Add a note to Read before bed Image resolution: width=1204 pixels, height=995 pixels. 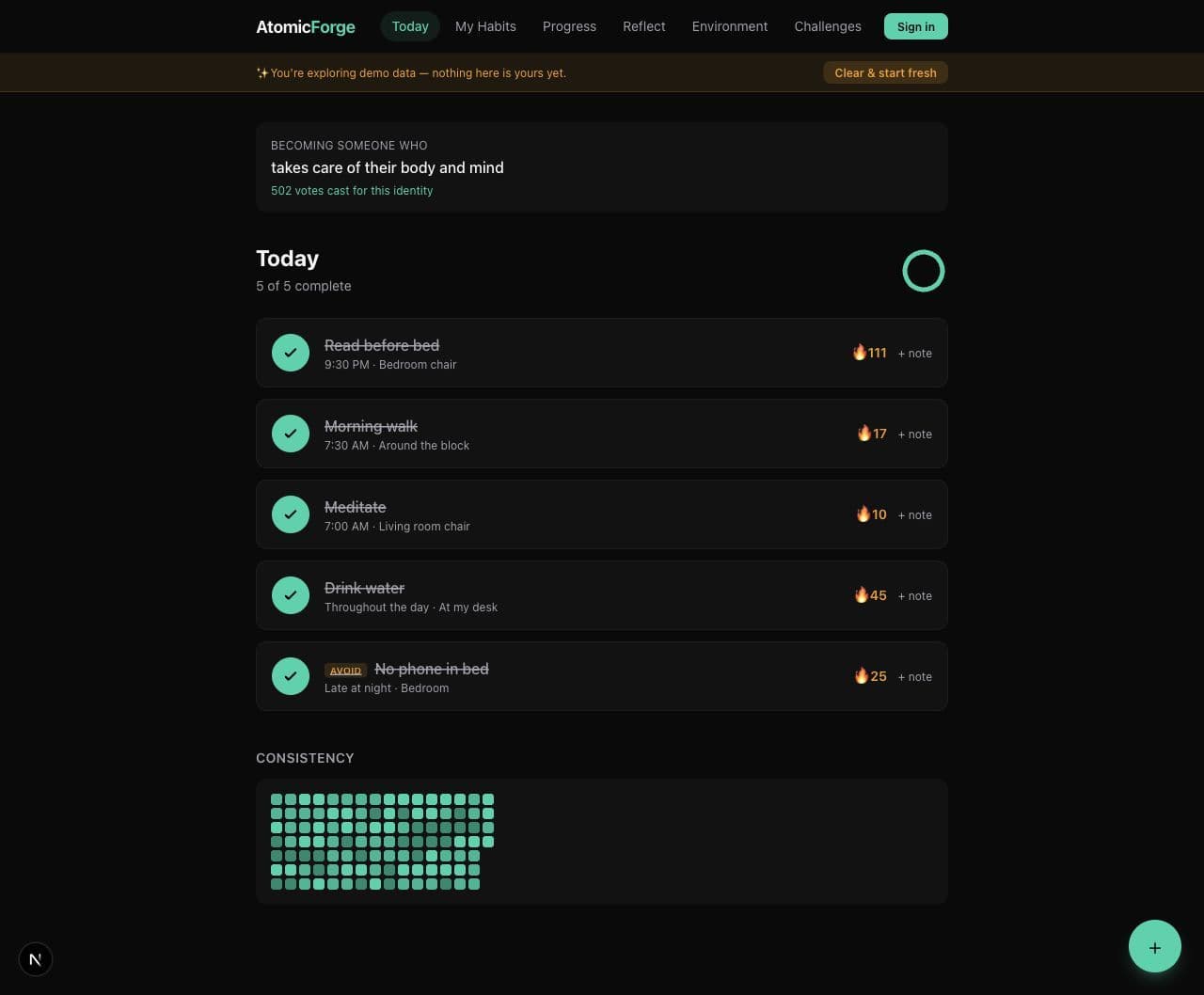(x=914, y=354)
